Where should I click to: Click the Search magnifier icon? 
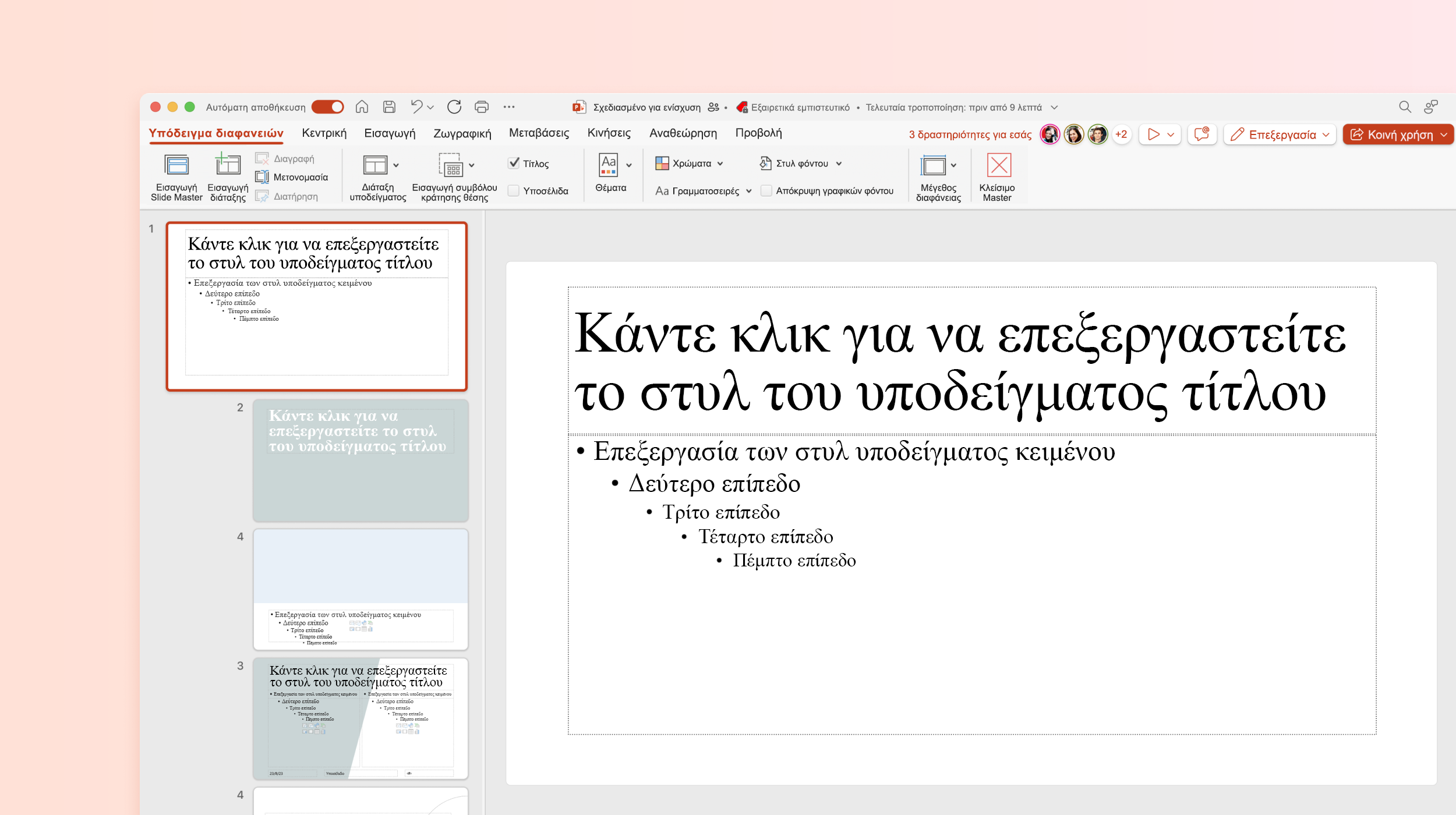tap(1405, 107)
